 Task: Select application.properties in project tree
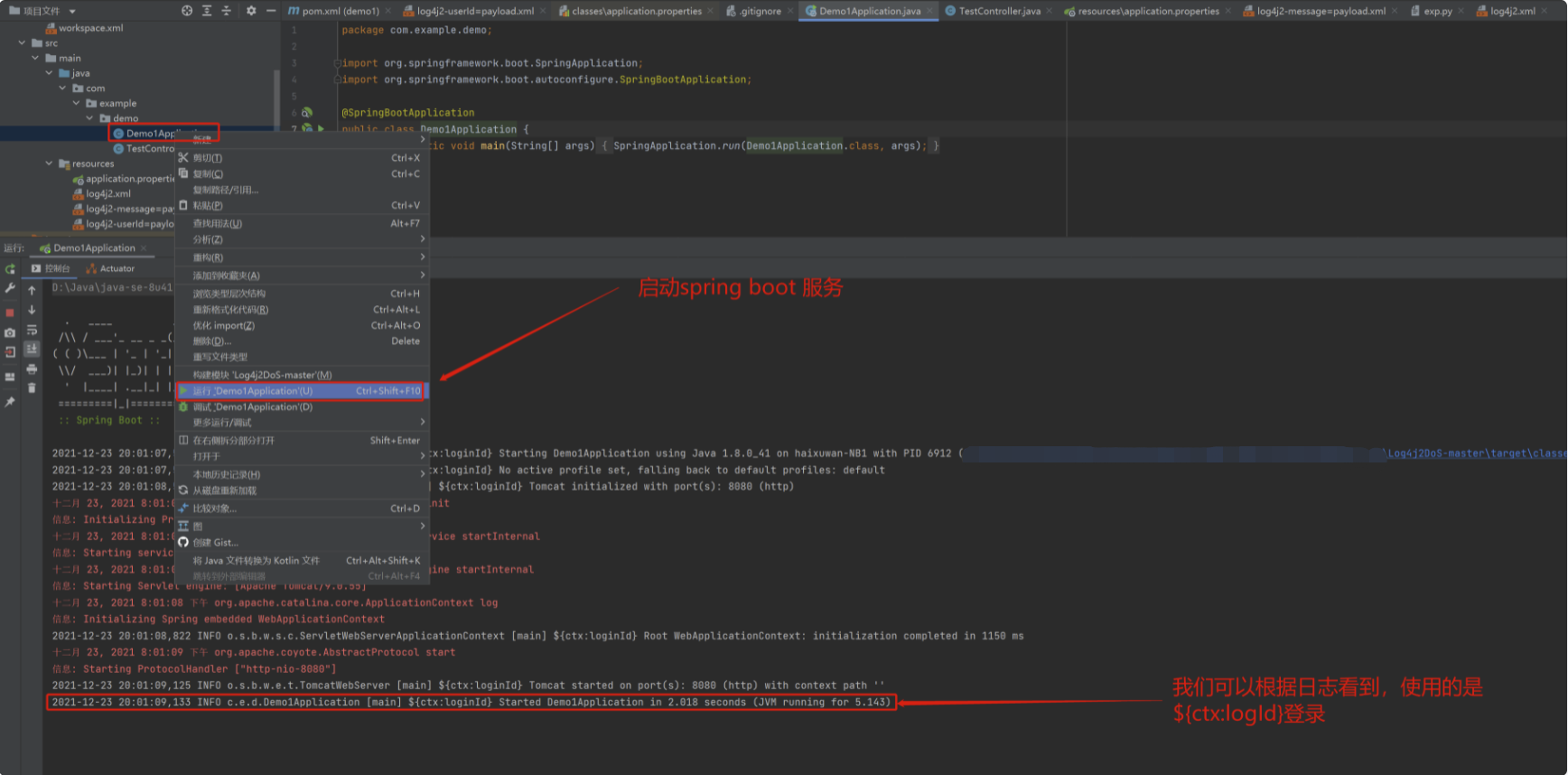[x=130, y=179]
